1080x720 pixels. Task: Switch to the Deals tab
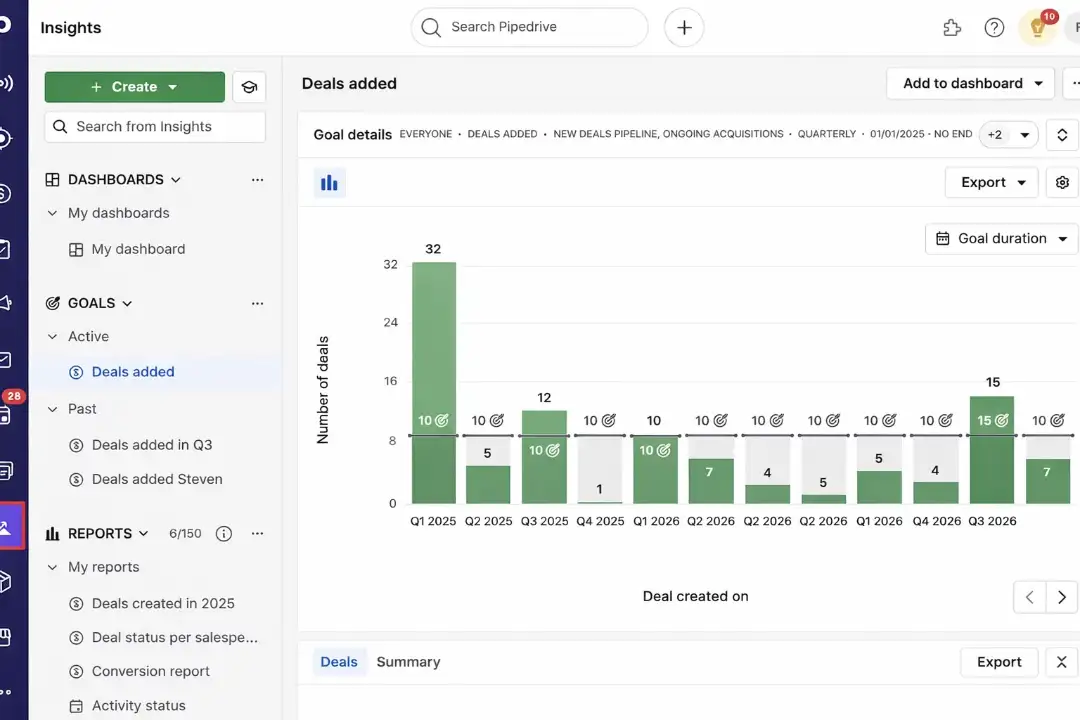pyautogui.click(x=338, y=661)
